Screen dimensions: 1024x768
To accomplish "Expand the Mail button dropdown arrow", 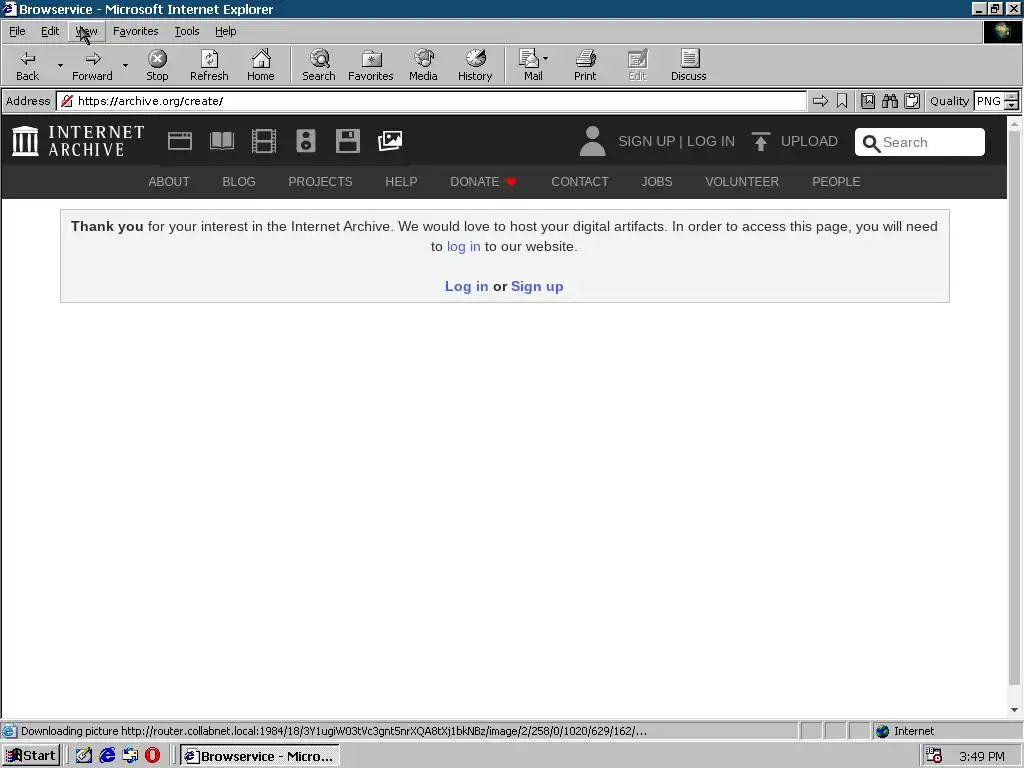I will pos(545,59).
